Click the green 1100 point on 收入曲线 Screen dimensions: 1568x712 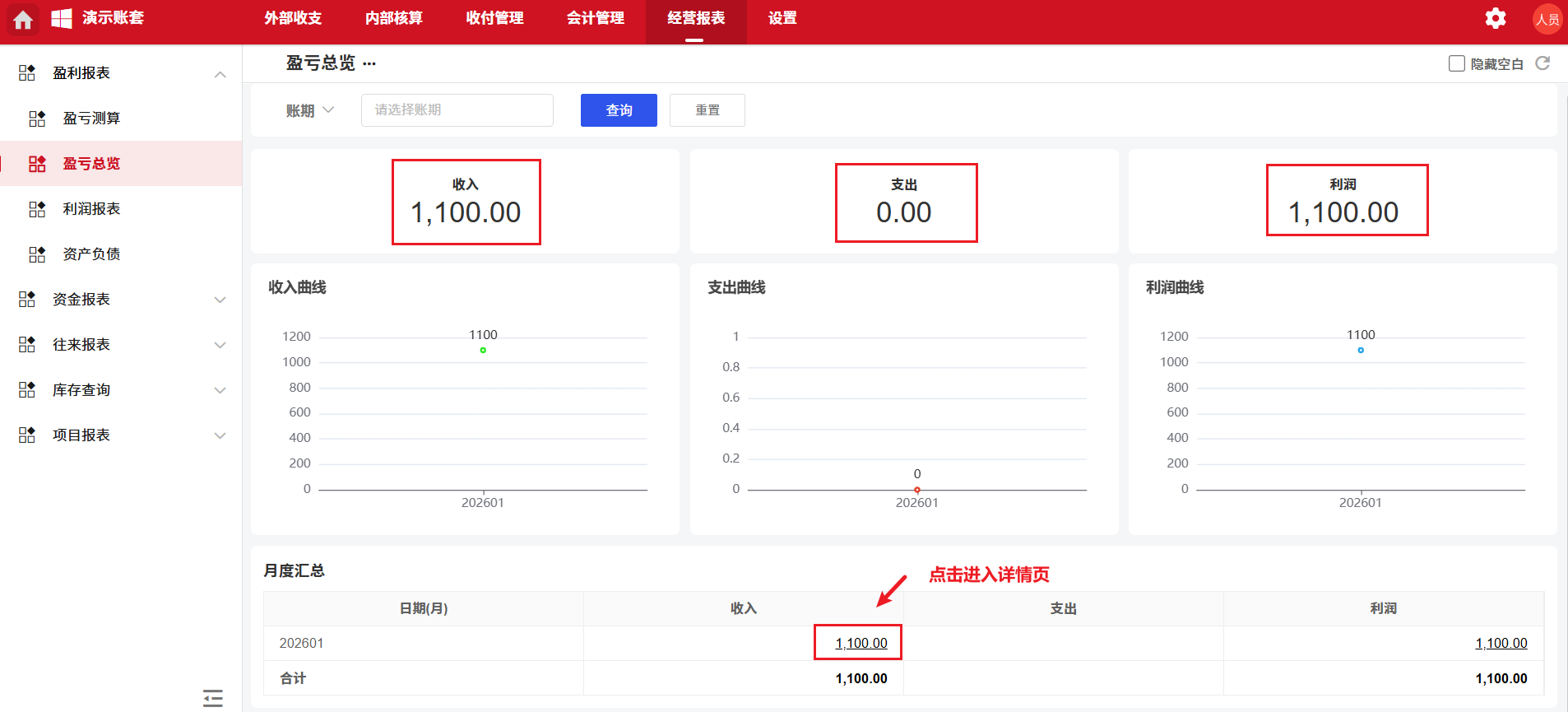pyautogui.click(x=483, y=350)
